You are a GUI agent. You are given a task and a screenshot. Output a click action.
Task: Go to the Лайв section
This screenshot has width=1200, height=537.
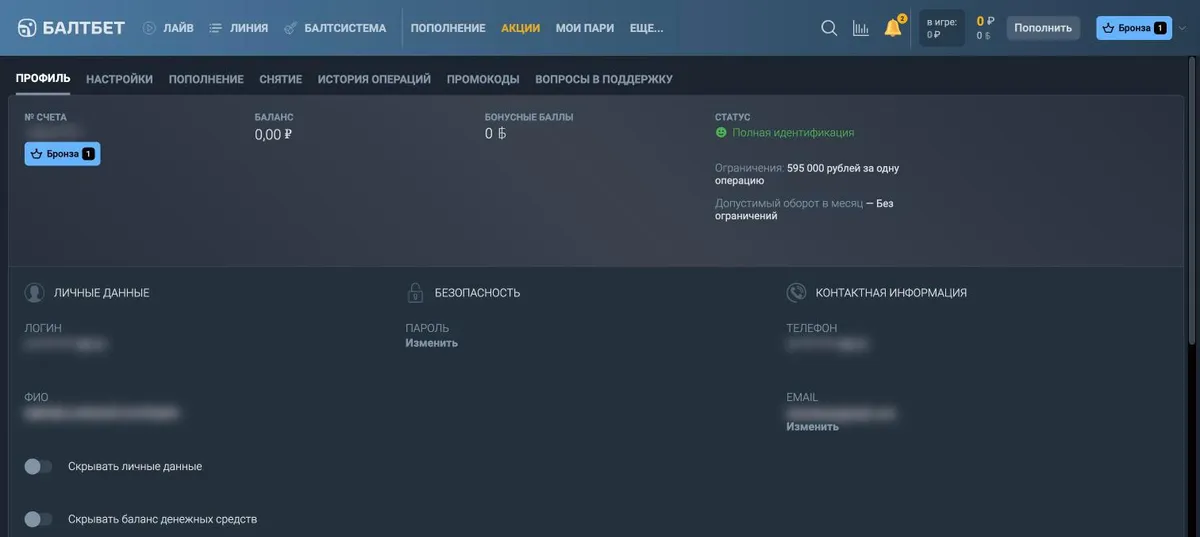pyautogui.click(x=168, y=28)
